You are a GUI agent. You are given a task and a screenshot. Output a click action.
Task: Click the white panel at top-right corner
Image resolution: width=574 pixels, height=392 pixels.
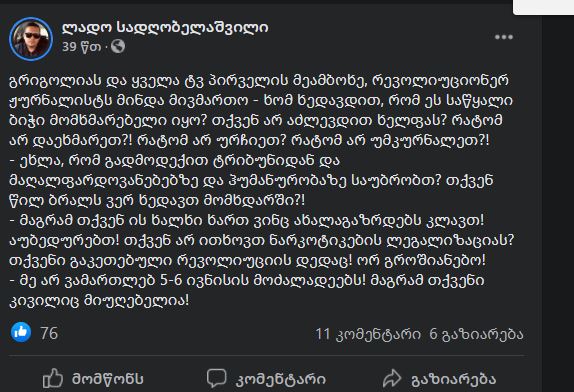[544, 7]
